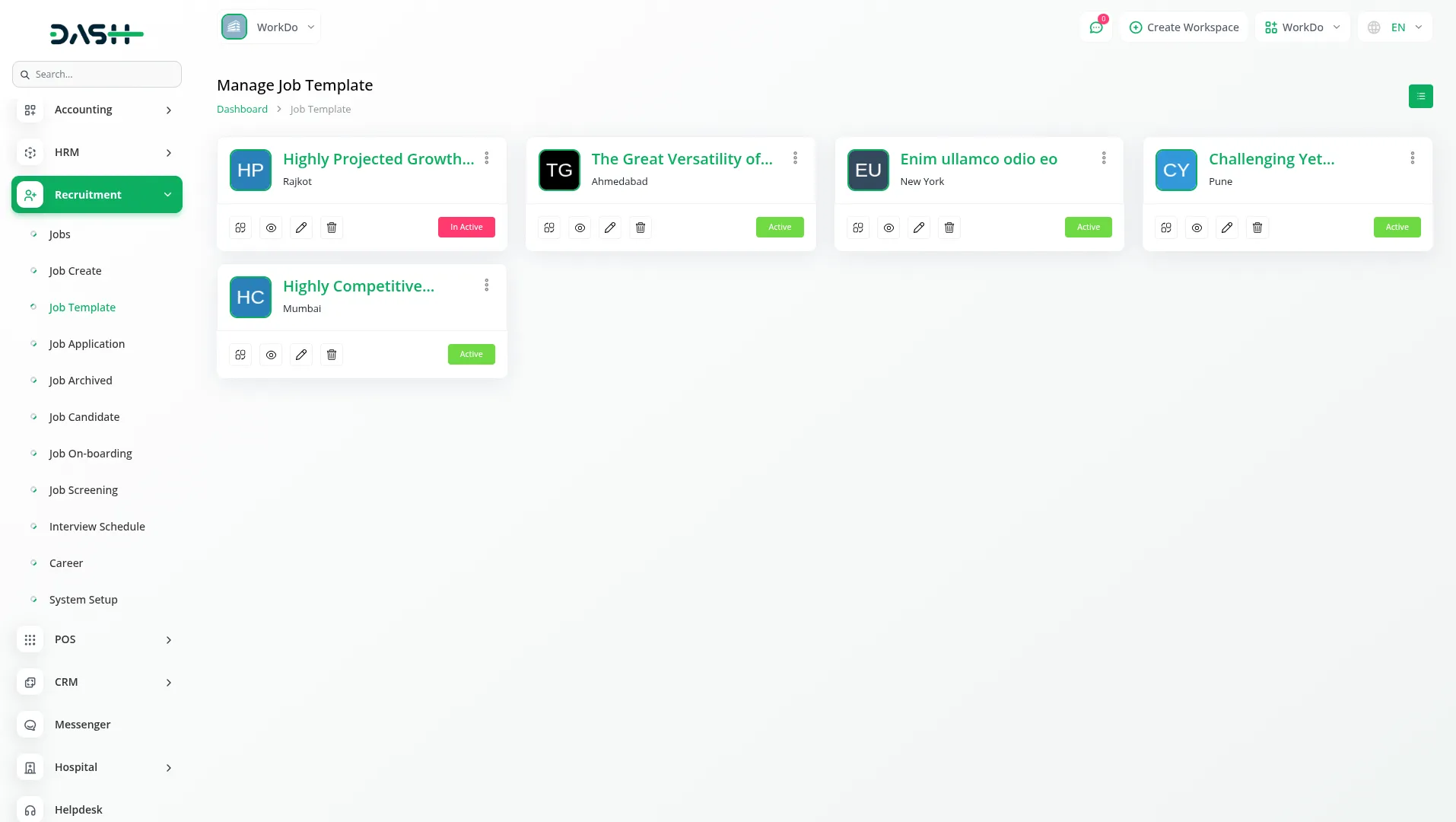Follow the Dashboard breadcrumb link
The height and width of the screenshot is (822, 1456).
[242, 110]
